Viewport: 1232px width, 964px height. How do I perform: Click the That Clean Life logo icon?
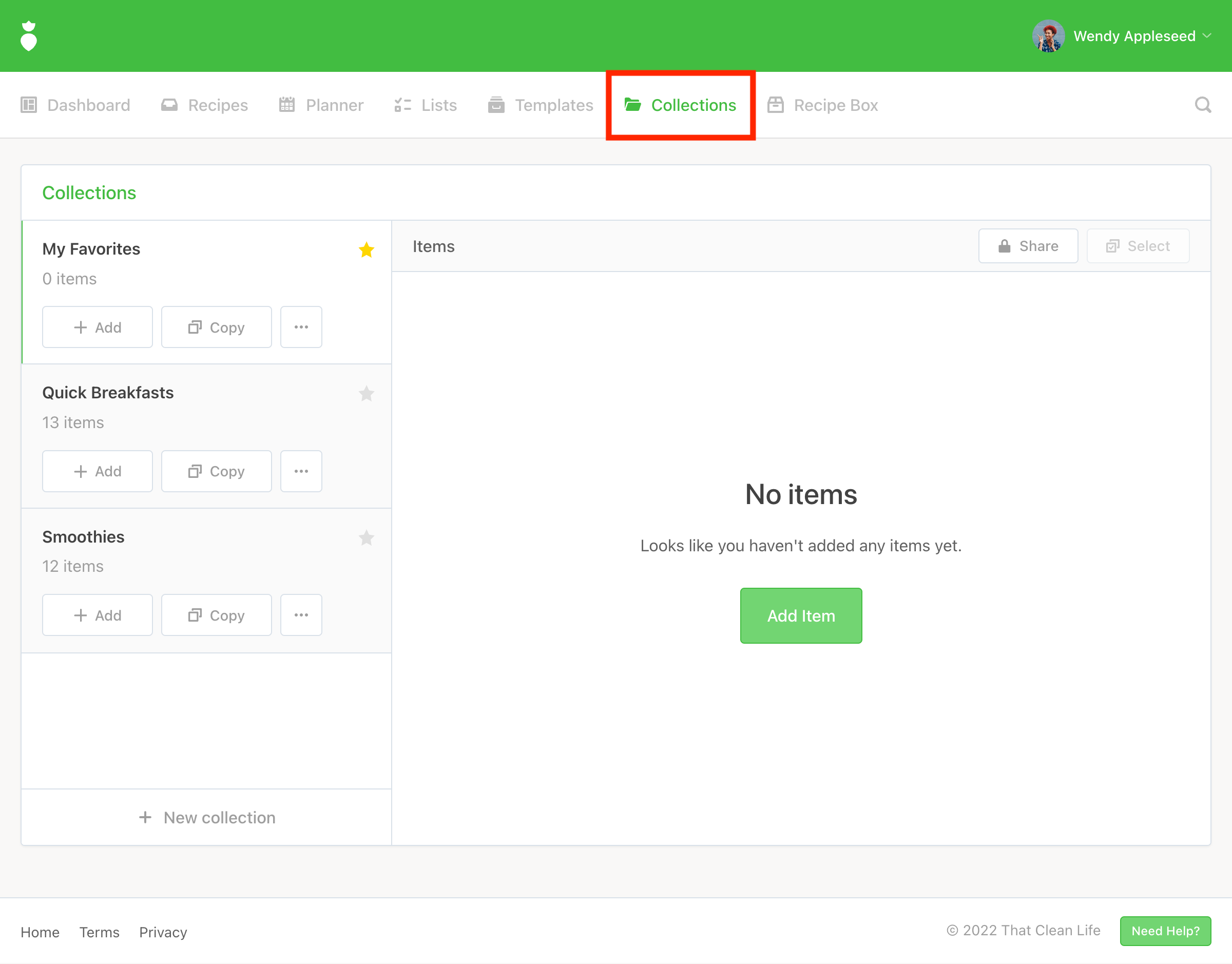click(x=29, y=36)
